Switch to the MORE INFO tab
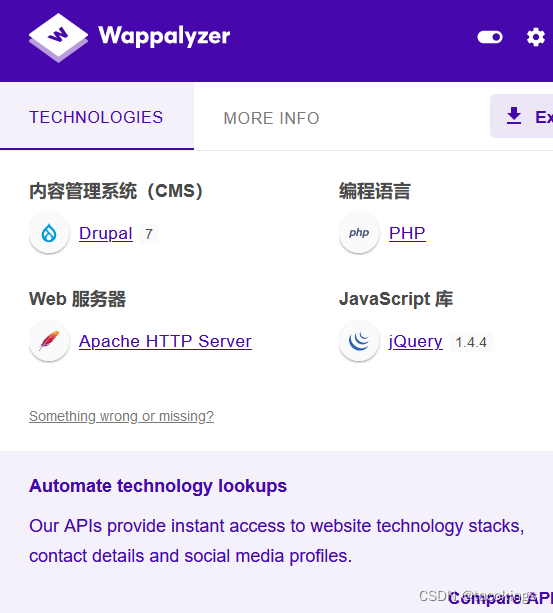Image resolution: width=553 pixels, height=613 pixels. pyautogui.click(x=271, y=118)
